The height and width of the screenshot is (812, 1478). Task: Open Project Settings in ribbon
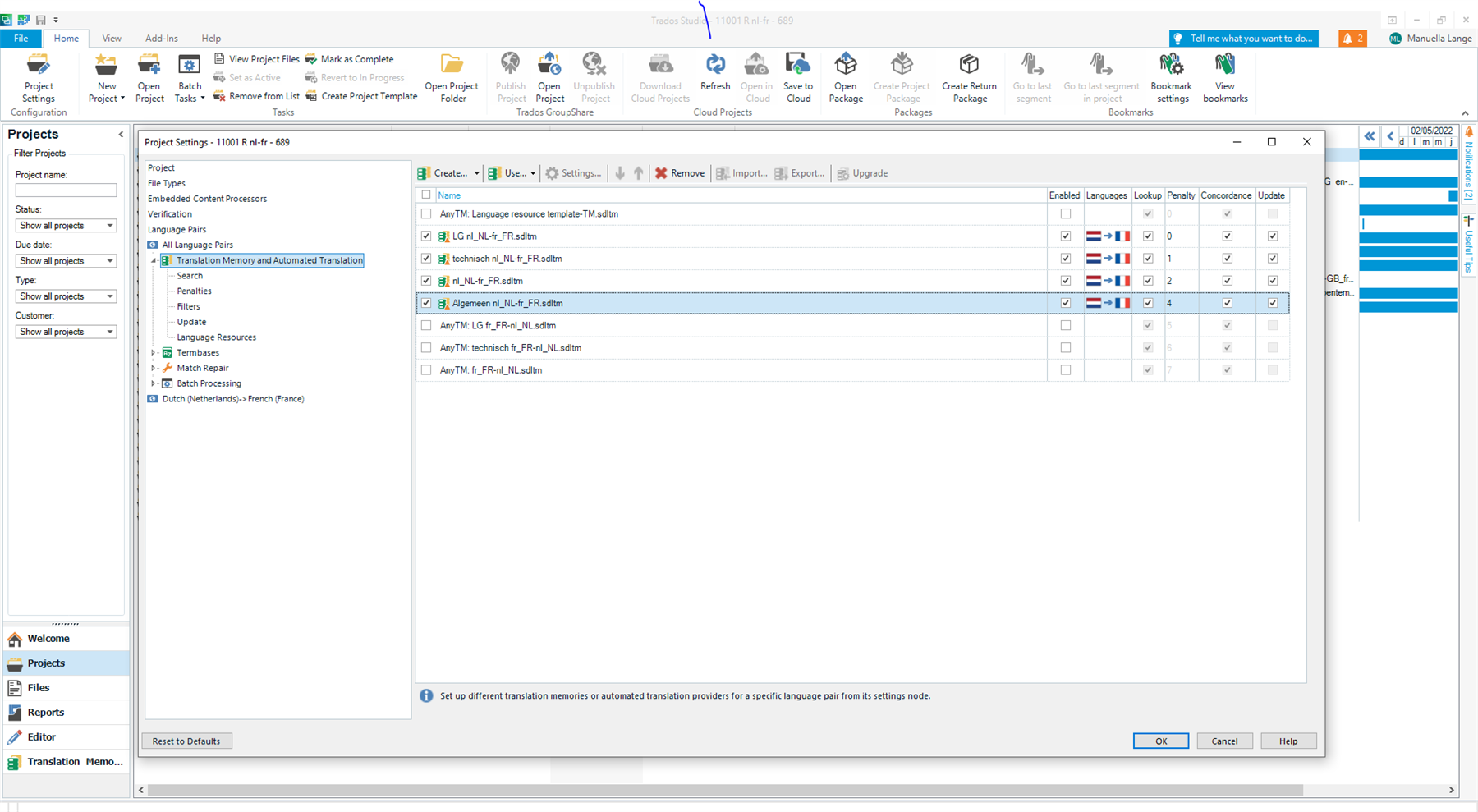point(39,79)
